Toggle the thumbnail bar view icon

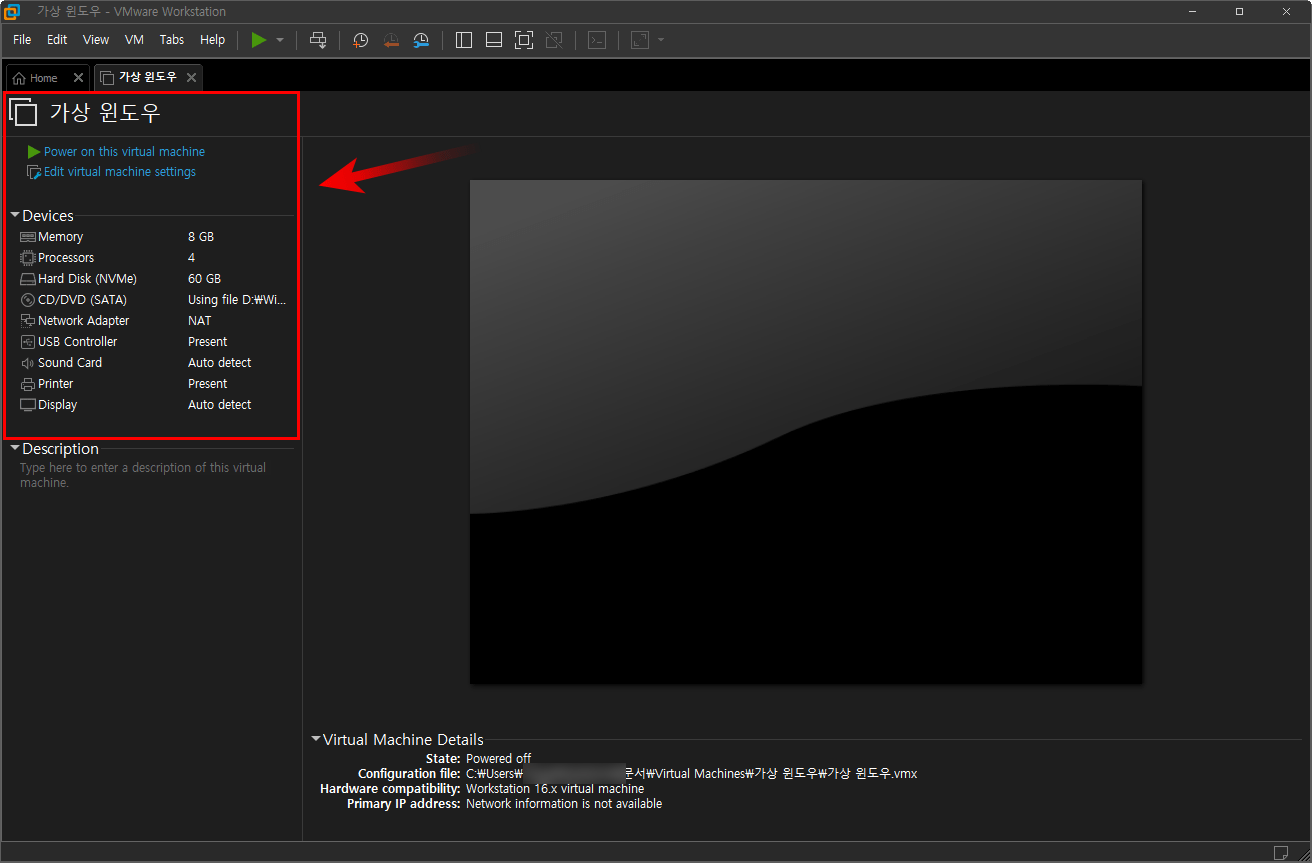click(493, 40)
